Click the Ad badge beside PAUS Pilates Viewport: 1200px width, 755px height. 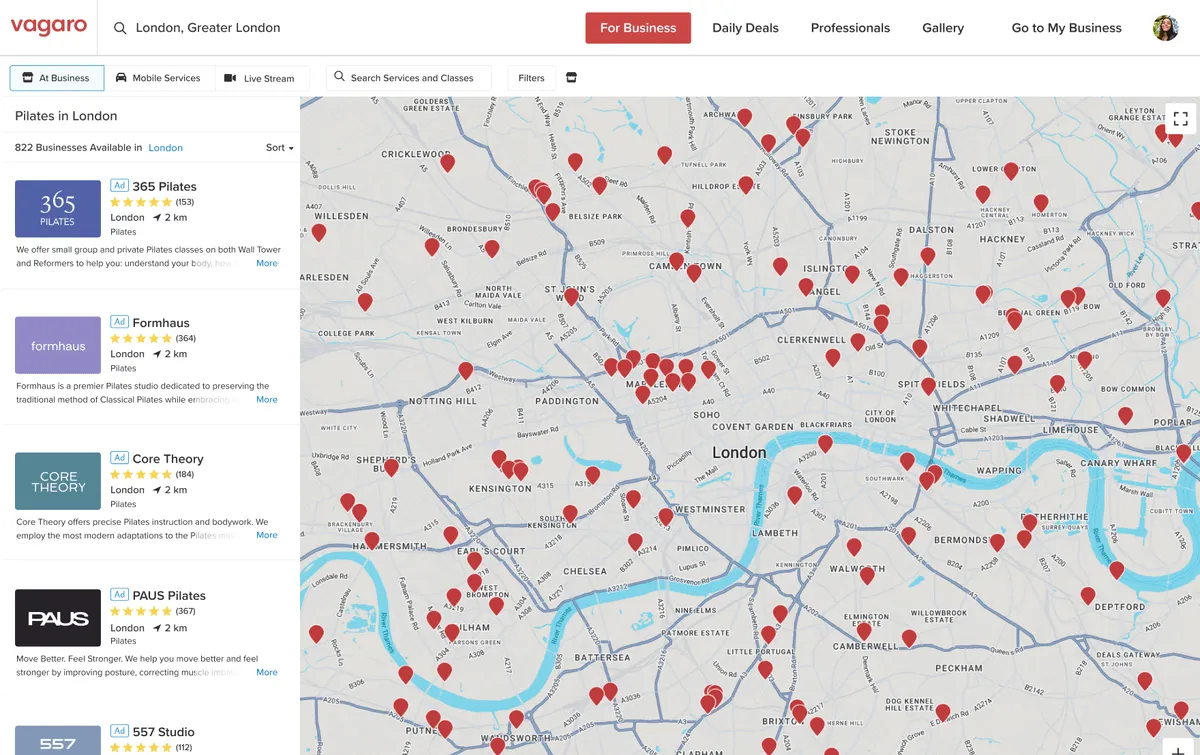tap(119, 595)
